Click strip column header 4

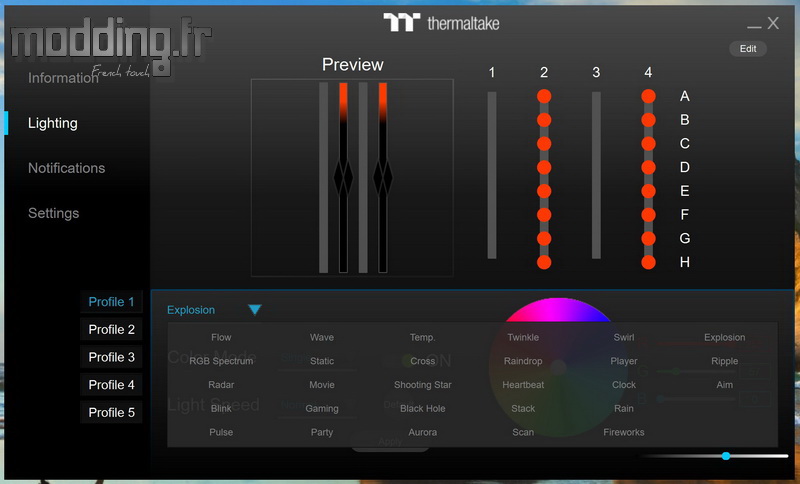(x=648, y=72)
